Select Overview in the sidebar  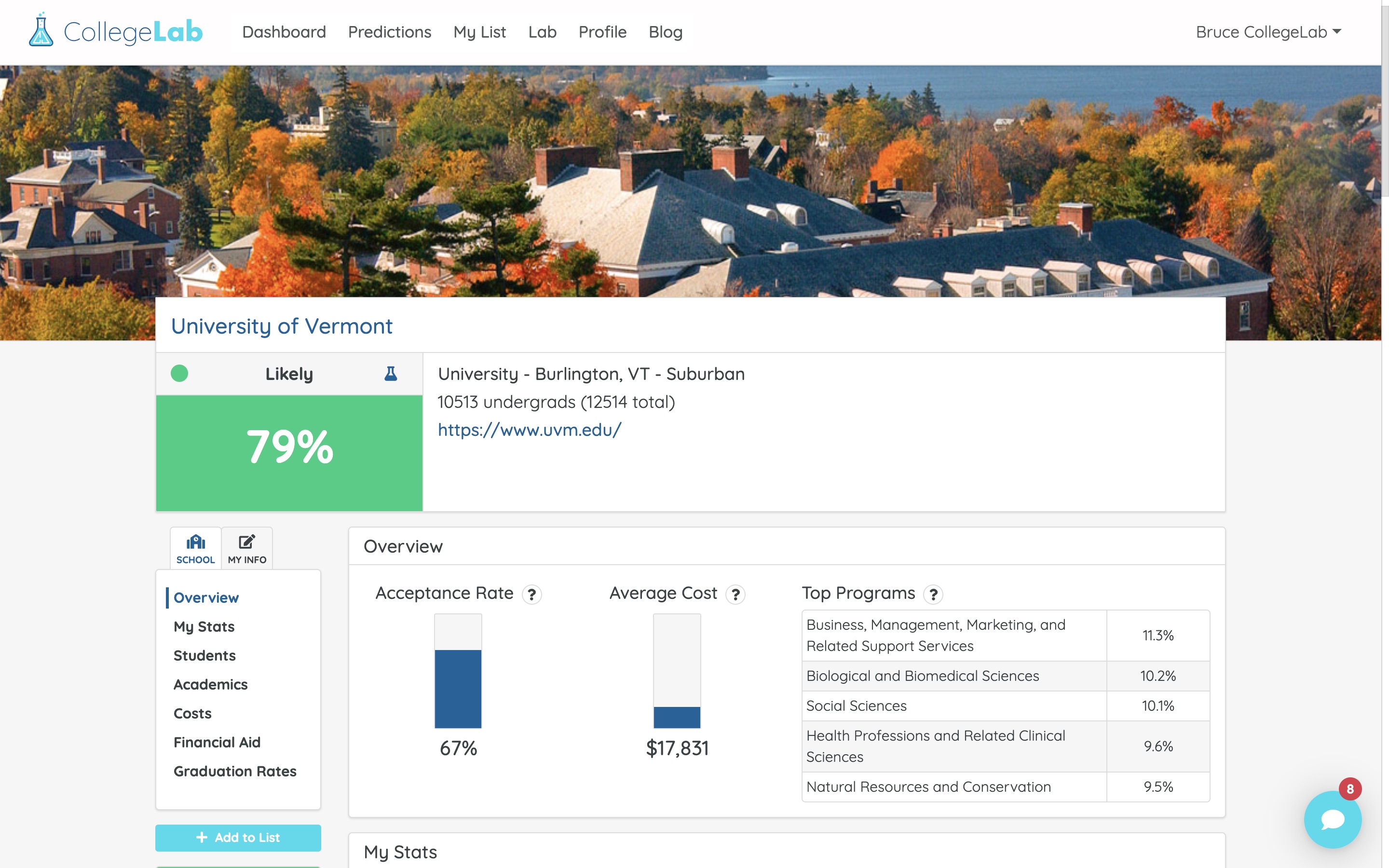click(x=206, y=597)
